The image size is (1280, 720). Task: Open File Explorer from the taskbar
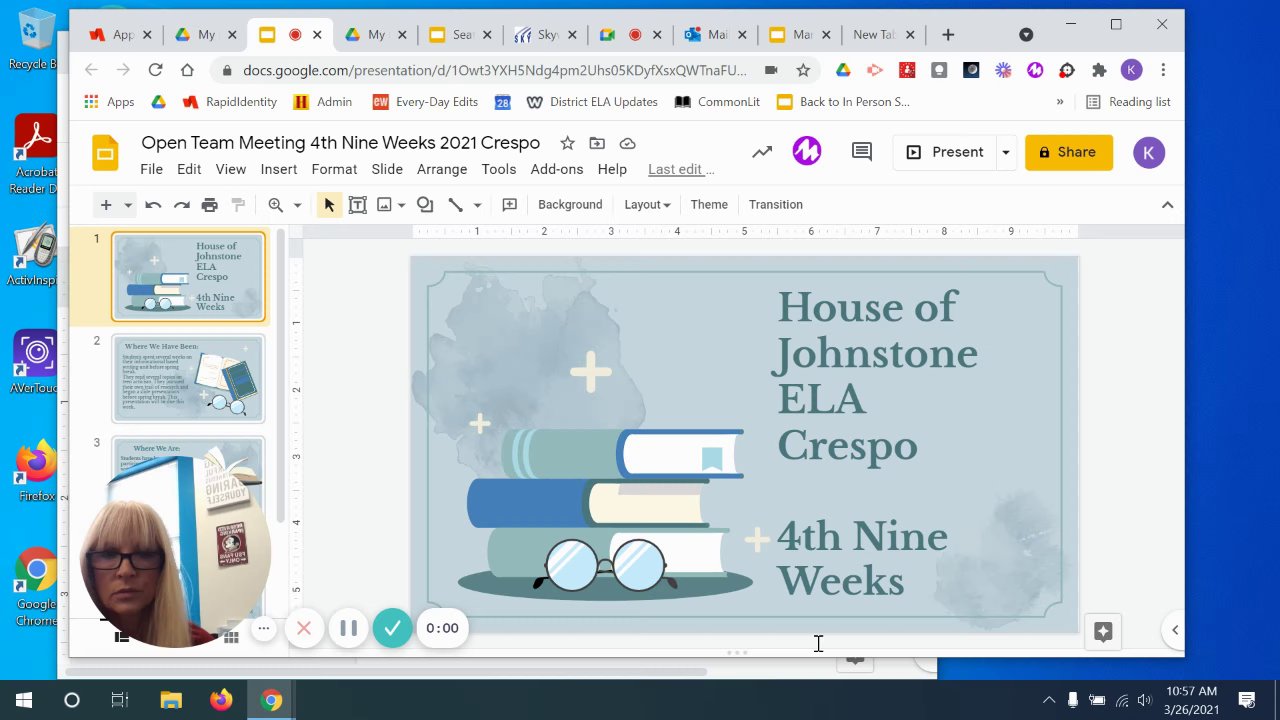(x=171, y=700)
